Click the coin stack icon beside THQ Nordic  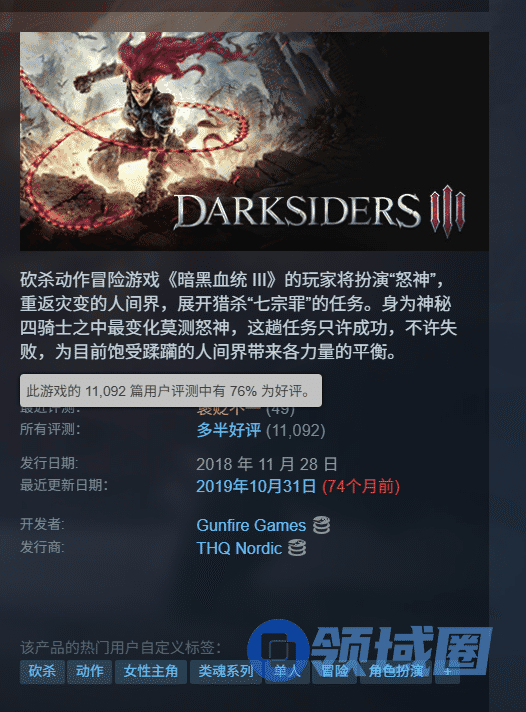tap(297, 548)
